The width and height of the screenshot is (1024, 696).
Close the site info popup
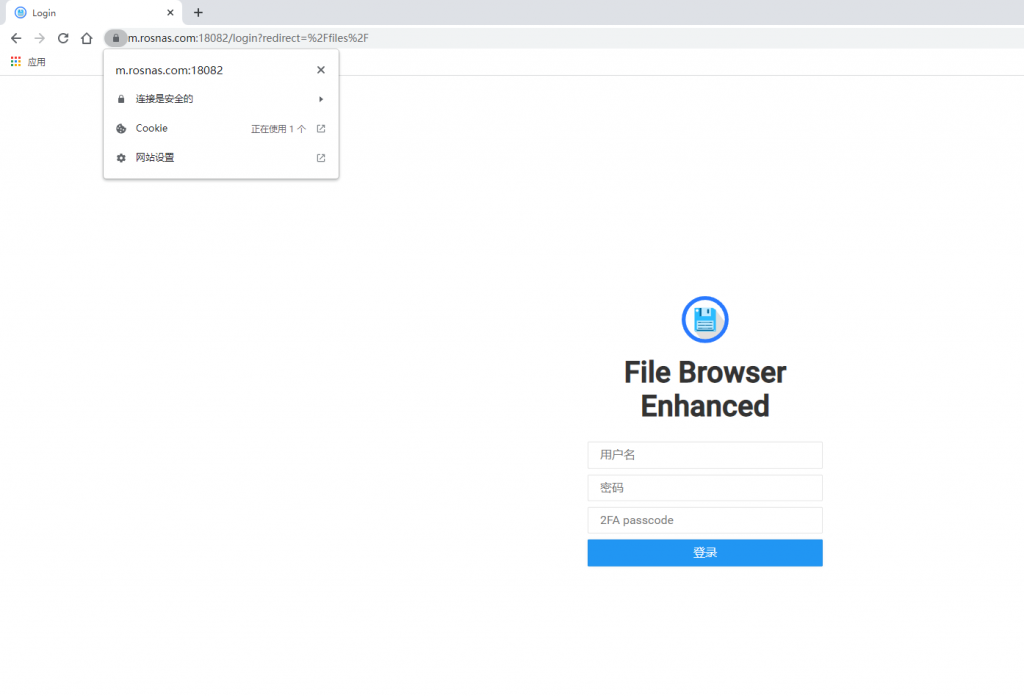[321, 70]
